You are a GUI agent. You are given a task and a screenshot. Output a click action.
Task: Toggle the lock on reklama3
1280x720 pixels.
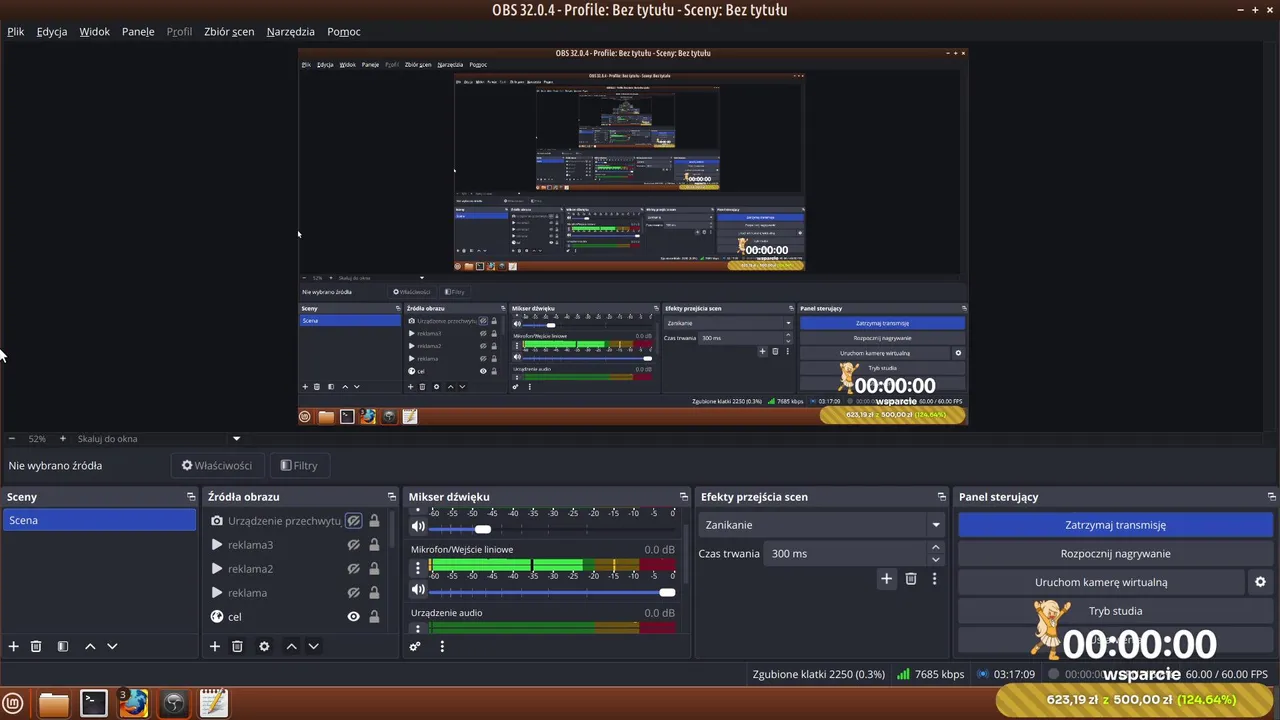click(374, 545)
